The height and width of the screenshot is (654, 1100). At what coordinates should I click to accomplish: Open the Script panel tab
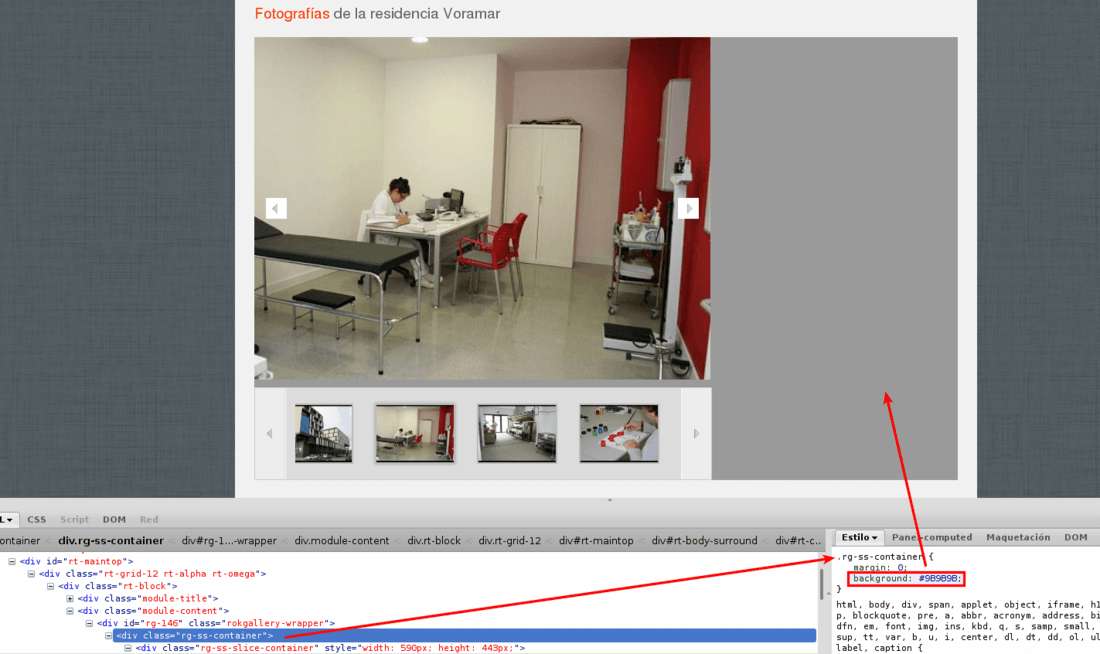(74, 519)
